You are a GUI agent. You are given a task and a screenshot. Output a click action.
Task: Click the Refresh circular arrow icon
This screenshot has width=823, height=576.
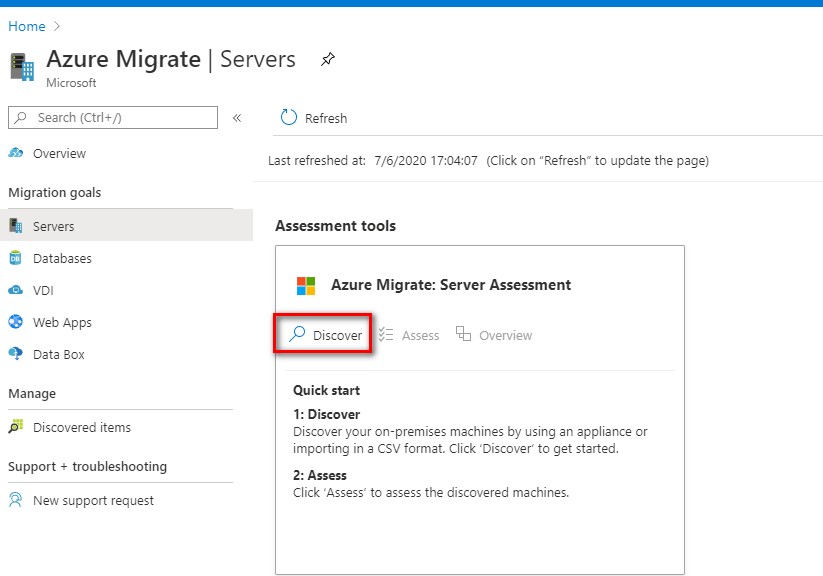point(289,118)
